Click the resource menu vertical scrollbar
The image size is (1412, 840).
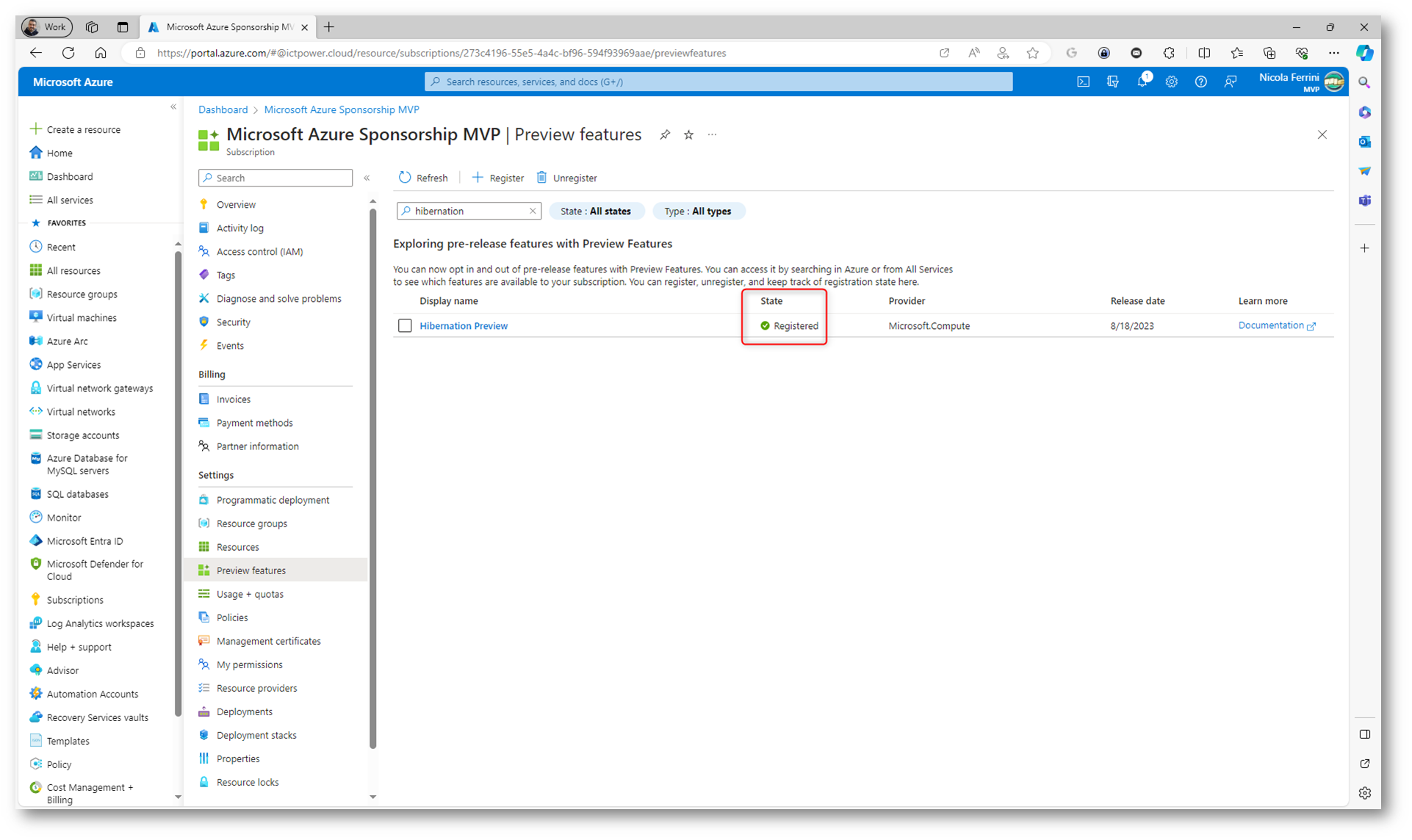[x=373, y=477]
